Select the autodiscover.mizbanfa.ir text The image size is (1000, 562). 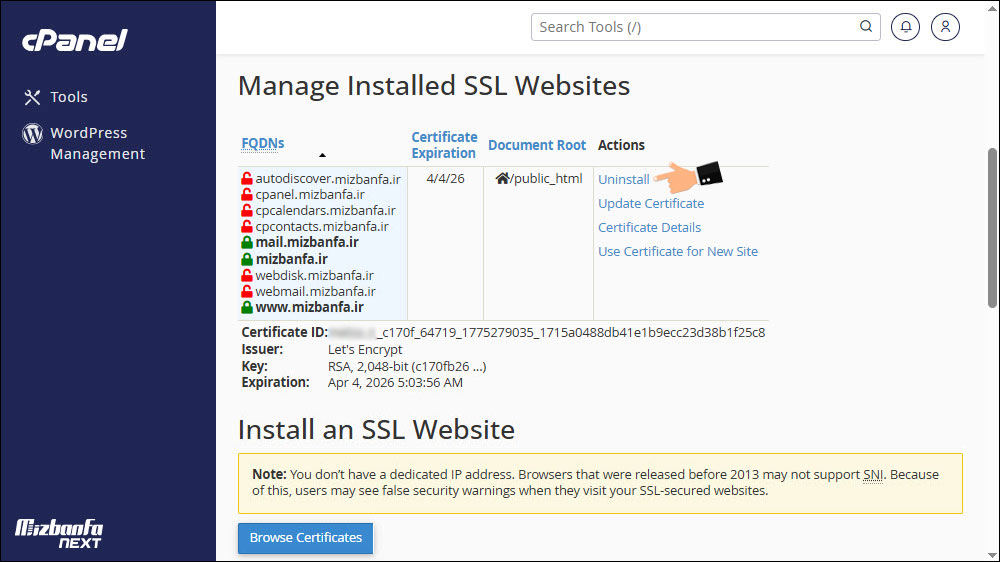point(328,179)
